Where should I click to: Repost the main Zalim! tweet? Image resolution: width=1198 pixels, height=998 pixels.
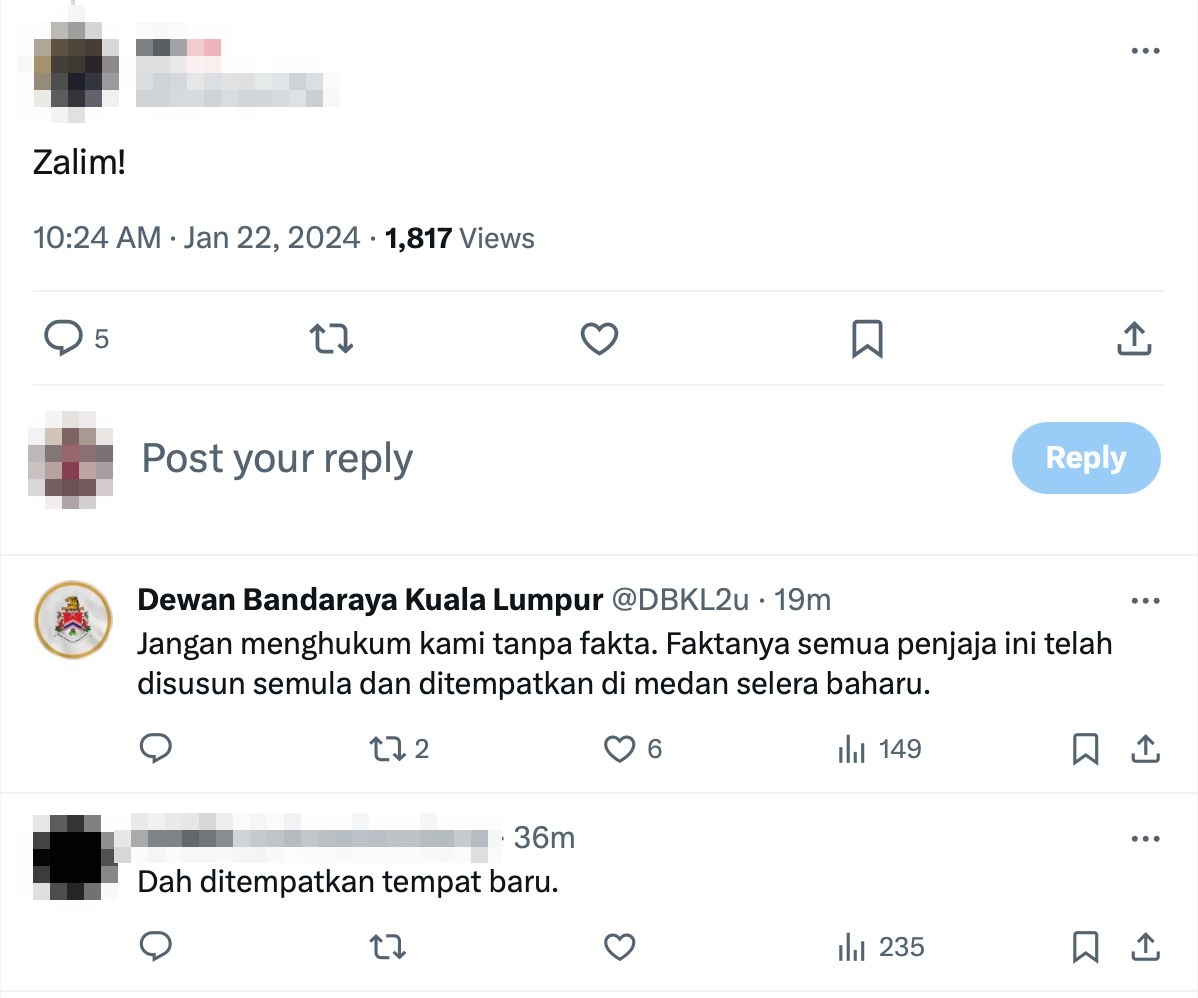[331, 338]
